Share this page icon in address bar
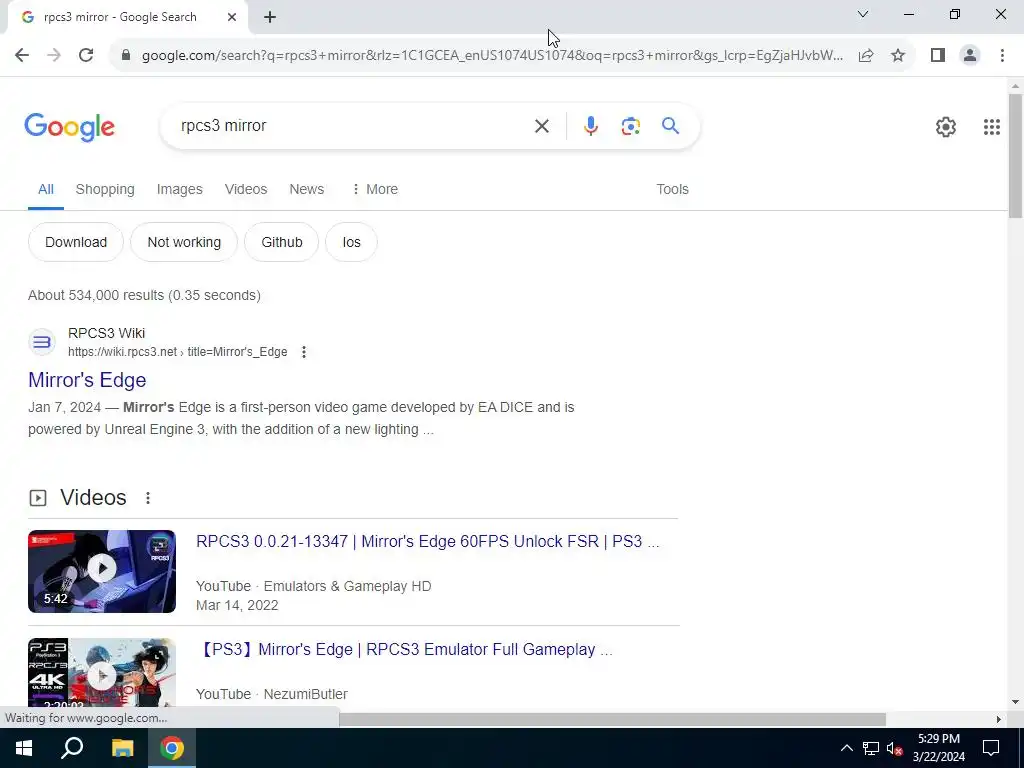This screenshot has height=768, width=1024. (x=866, y=56)
